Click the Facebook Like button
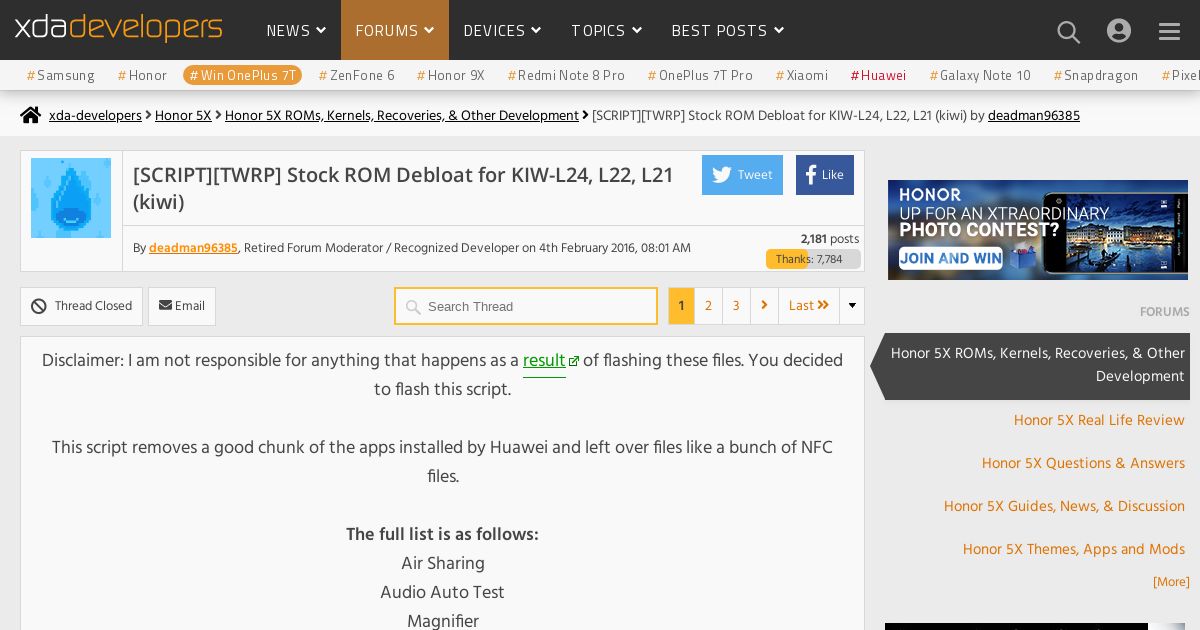 825,175
